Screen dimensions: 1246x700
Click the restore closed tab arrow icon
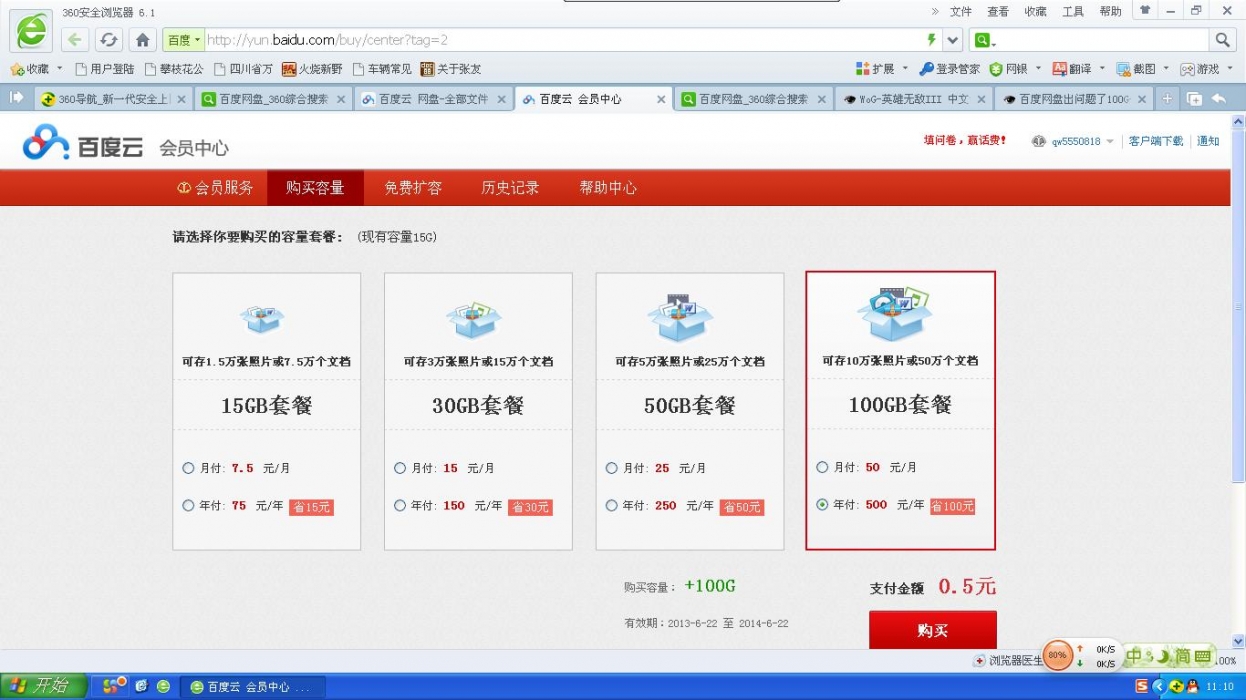coord(1218,99)
